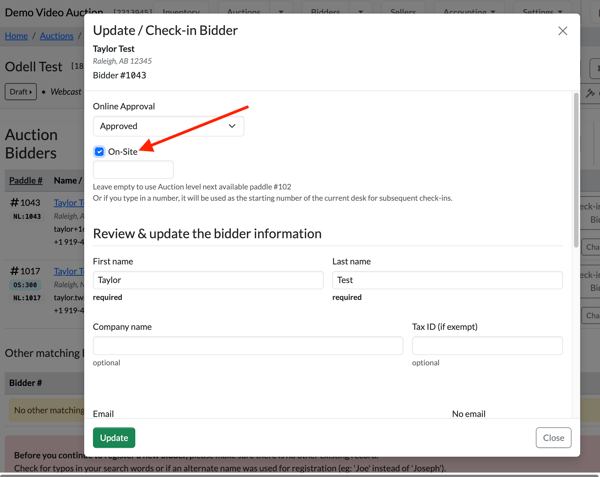Open the Online Approval dropdown
This screenshot has width=600, height=477.
coord(168,126)
